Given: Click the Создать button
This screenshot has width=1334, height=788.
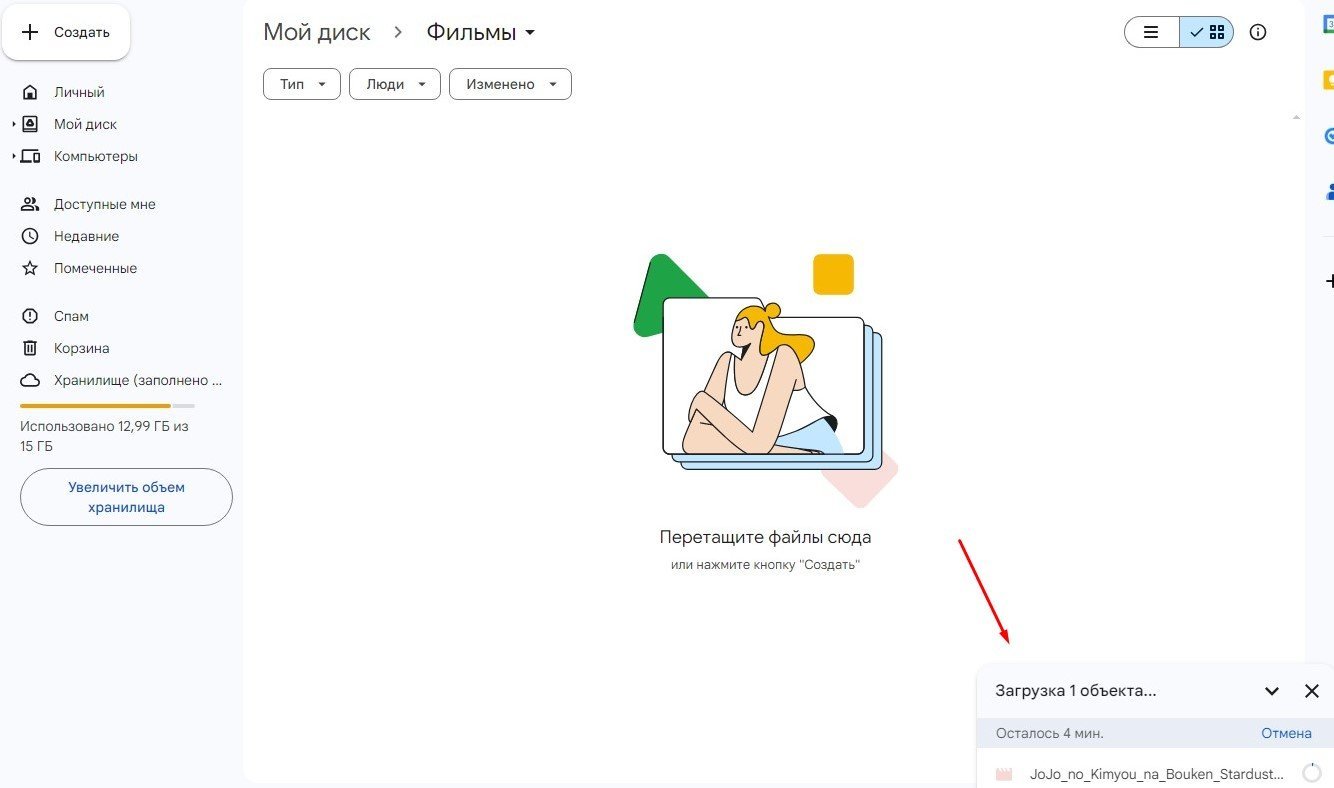Looking at the screenshot, I should (66, 32).
